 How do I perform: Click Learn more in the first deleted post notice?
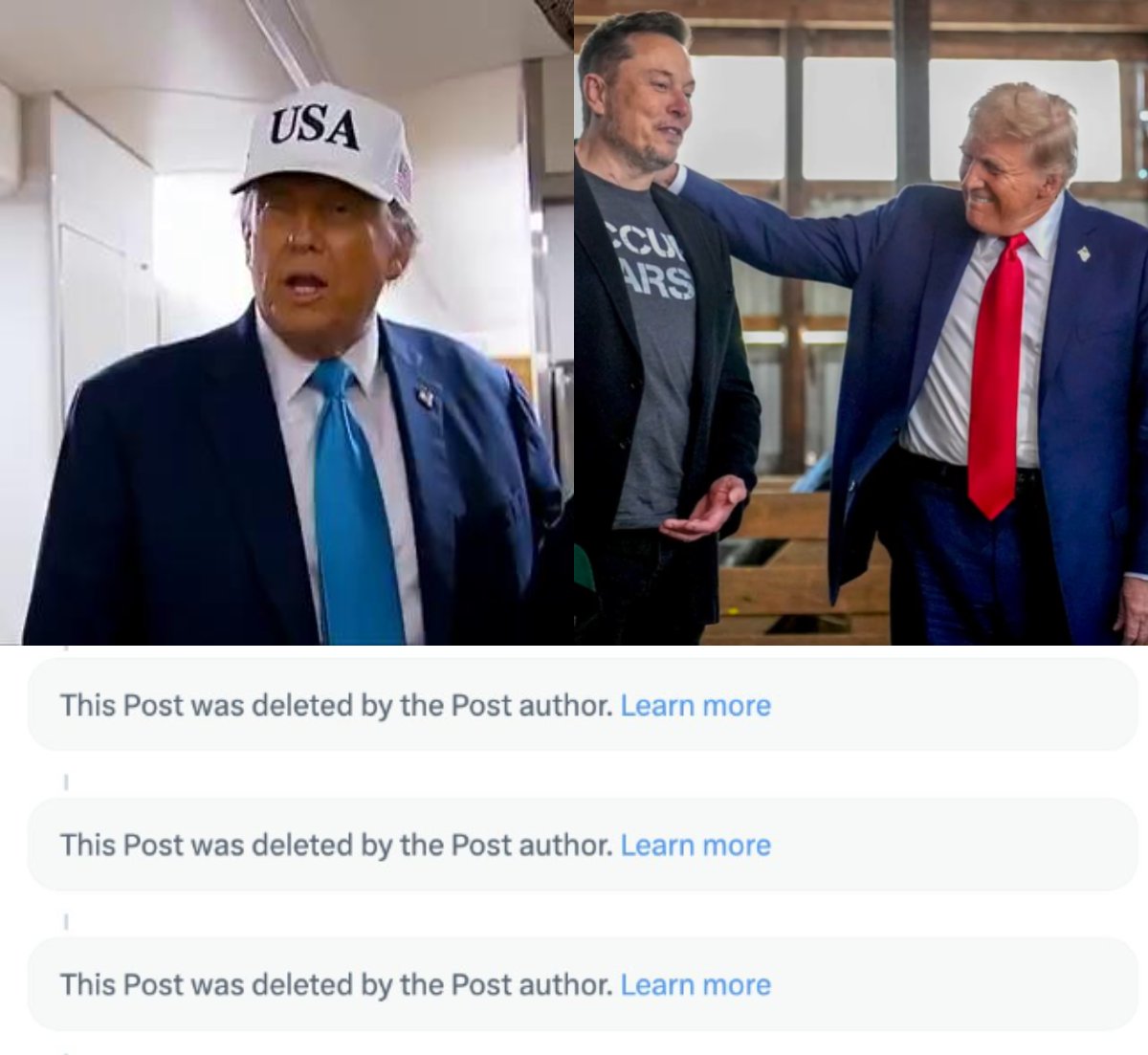pos(695,706)
